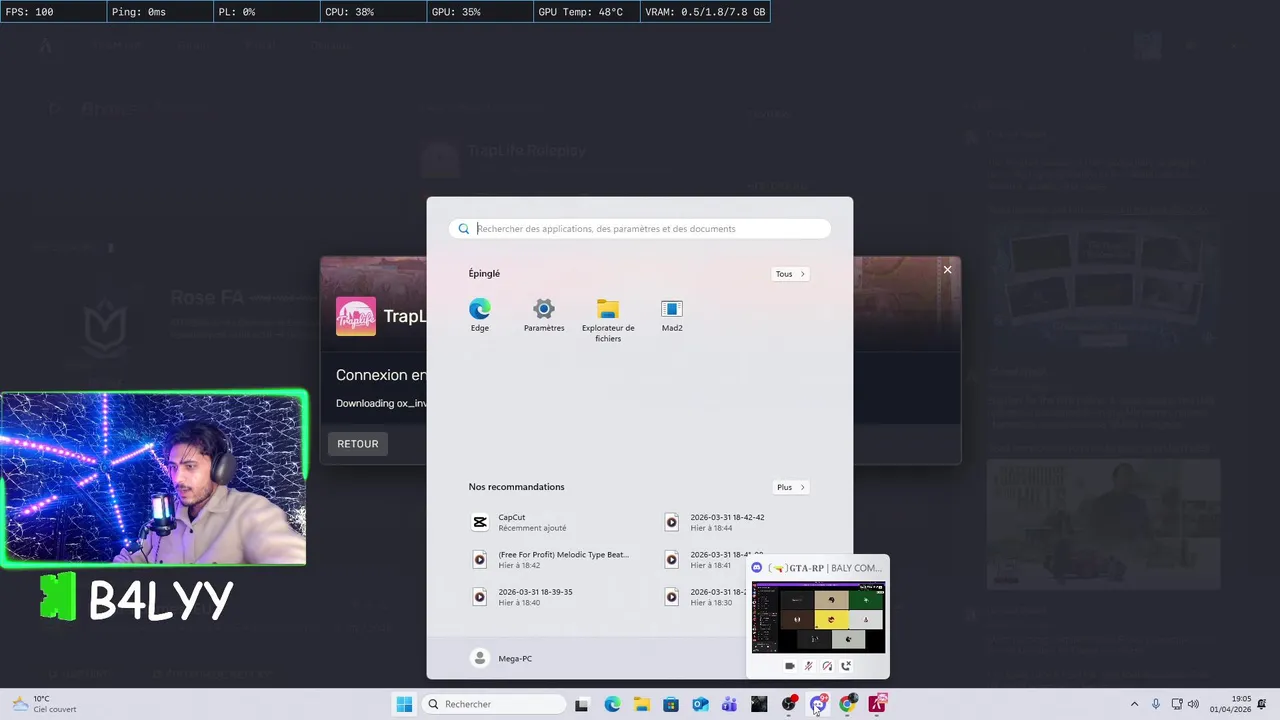Screen dimensions: 1280x720
Task: Open the Mega-PC user account menu
Action: click(501, 658)
